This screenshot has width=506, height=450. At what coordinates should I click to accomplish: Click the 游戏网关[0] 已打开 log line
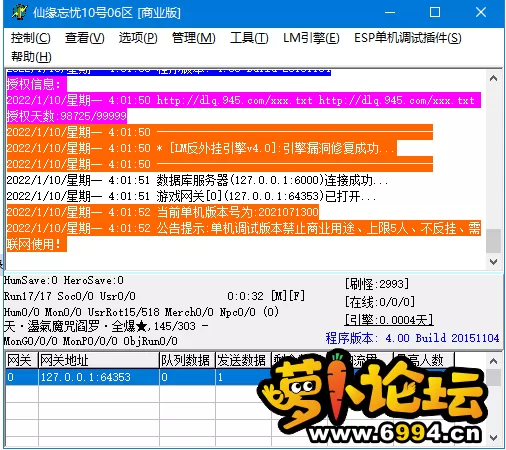coord(191,196)
